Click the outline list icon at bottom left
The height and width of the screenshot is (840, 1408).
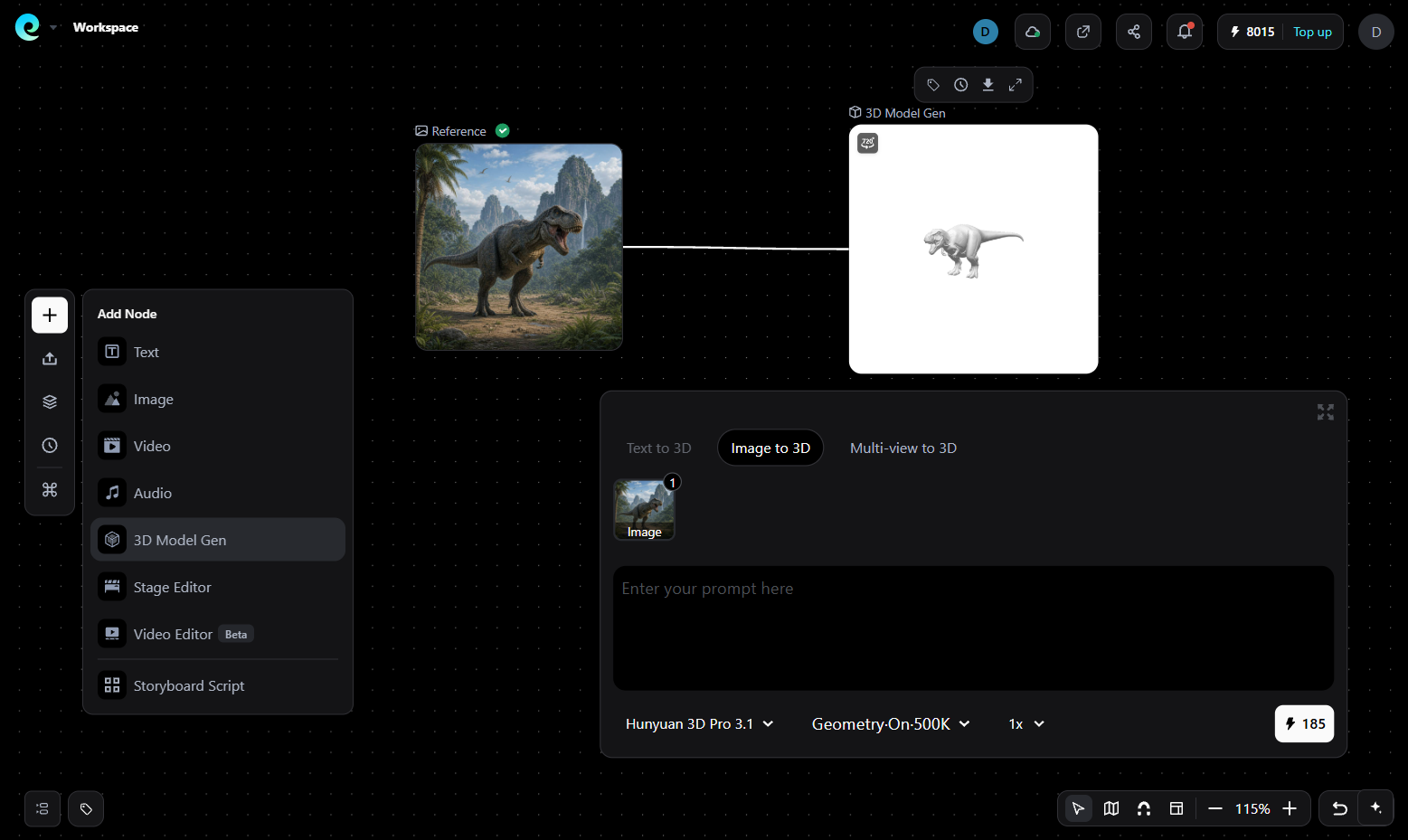click(43, 809)
